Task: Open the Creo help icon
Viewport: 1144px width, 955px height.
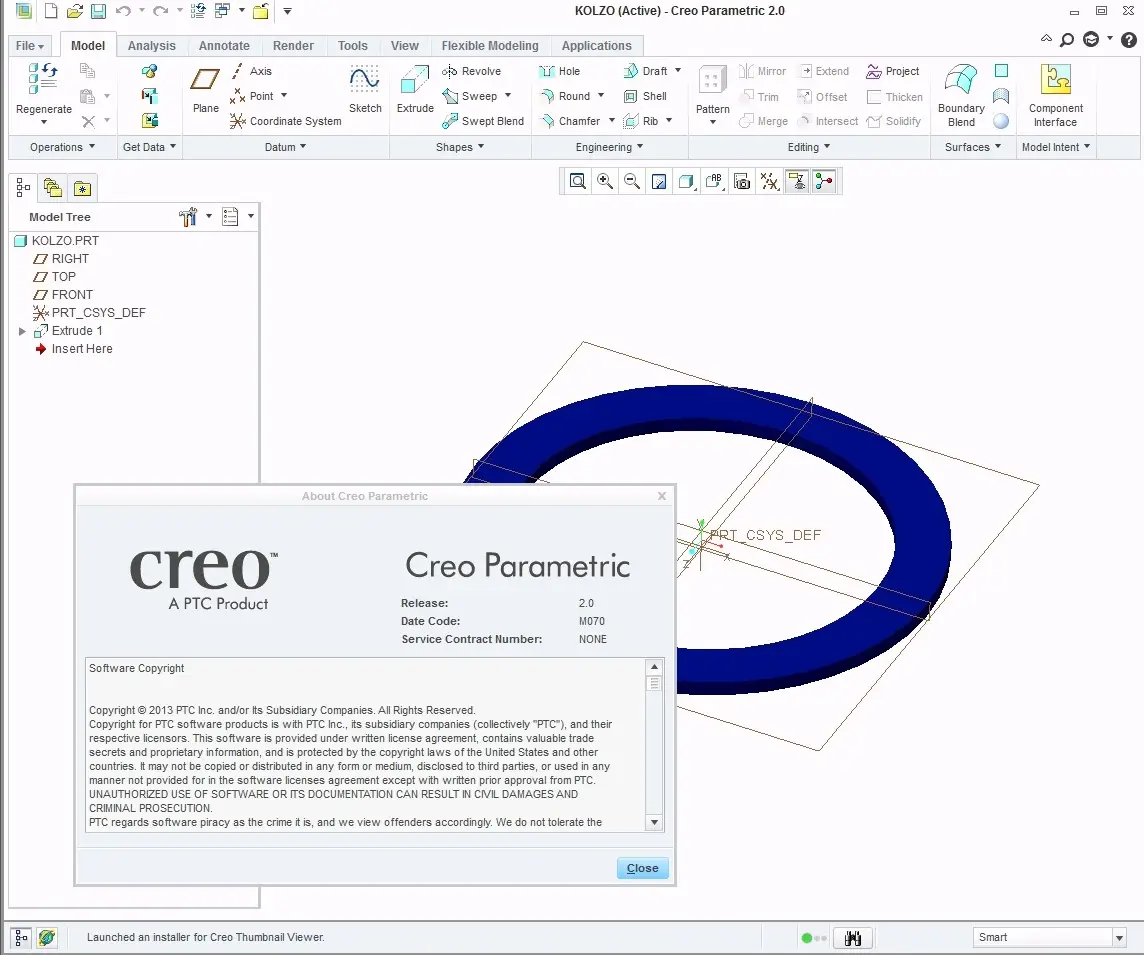Action: click(1129, 39)
